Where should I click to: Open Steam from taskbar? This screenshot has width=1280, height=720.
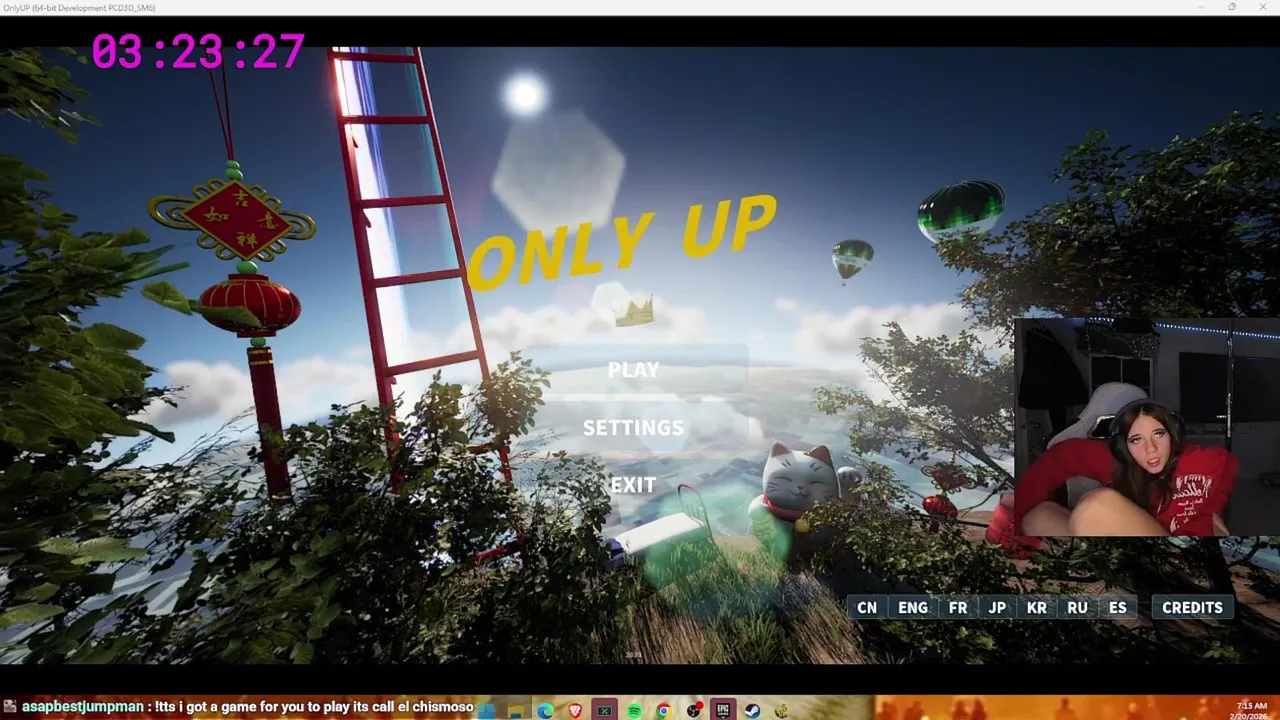tap(752, 711)
